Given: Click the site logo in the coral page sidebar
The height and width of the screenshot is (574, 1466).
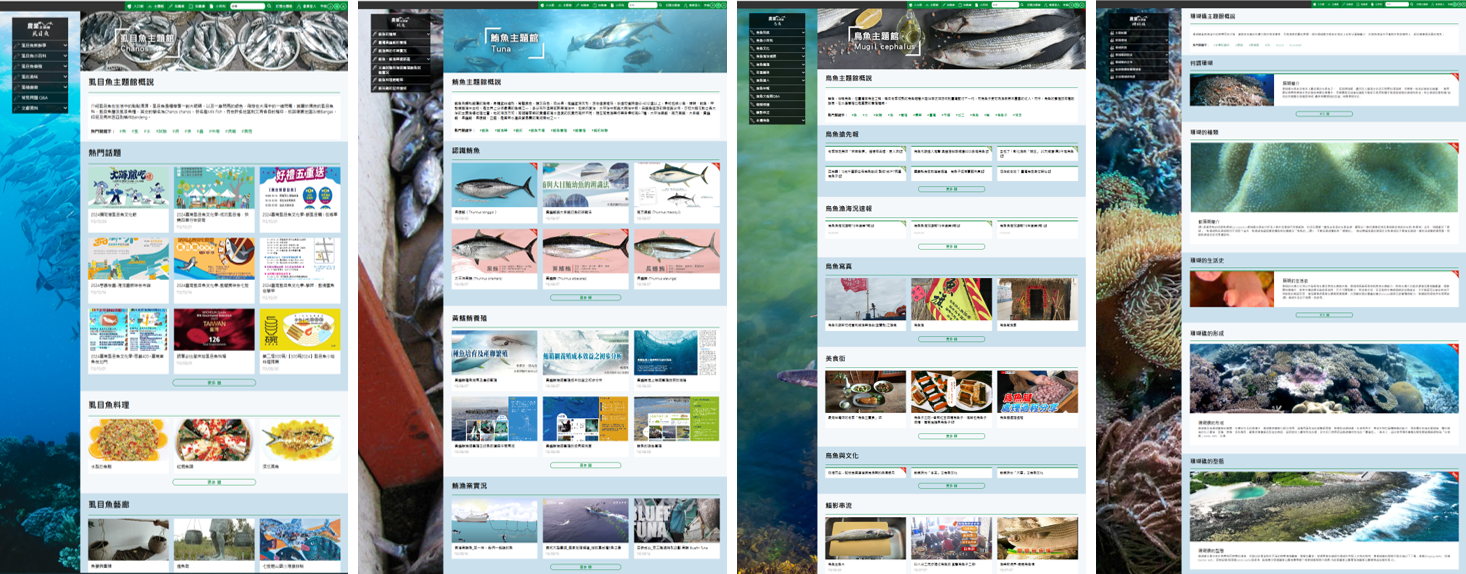Looking at the screenshot, I should [x=1137, y=21].
